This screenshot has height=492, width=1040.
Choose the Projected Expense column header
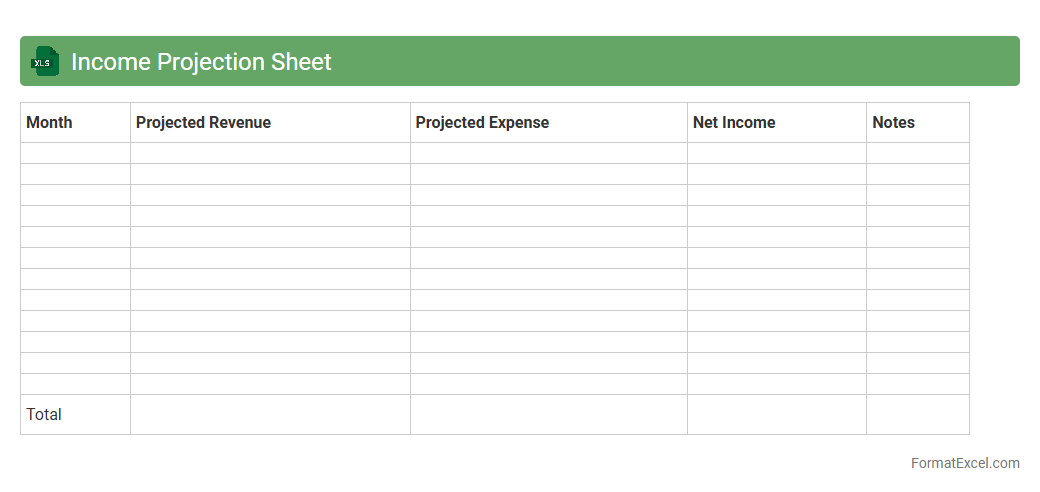(x=482, y=123)
